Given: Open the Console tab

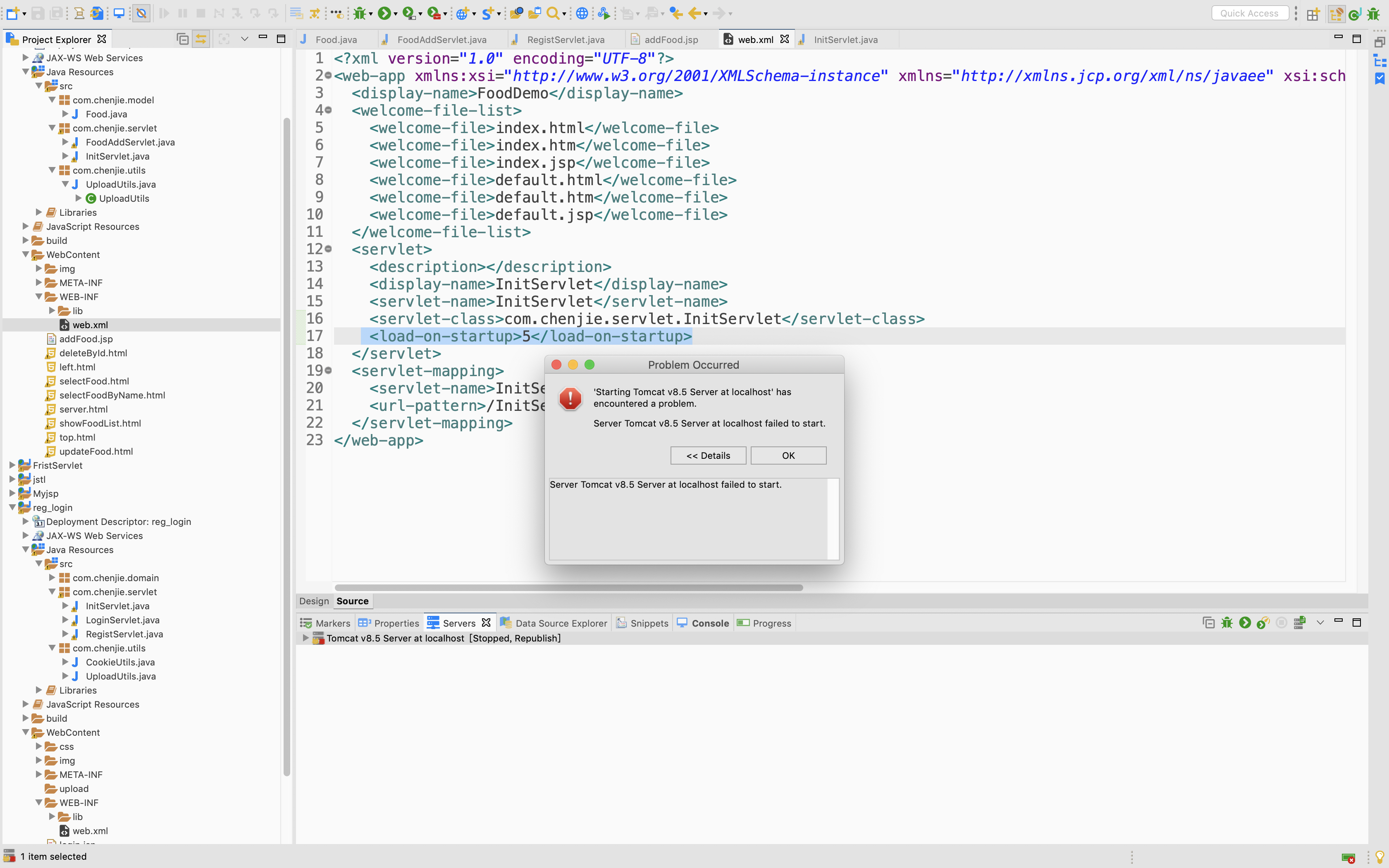Looking at the screenshot, I should click(x=709, y=623).
